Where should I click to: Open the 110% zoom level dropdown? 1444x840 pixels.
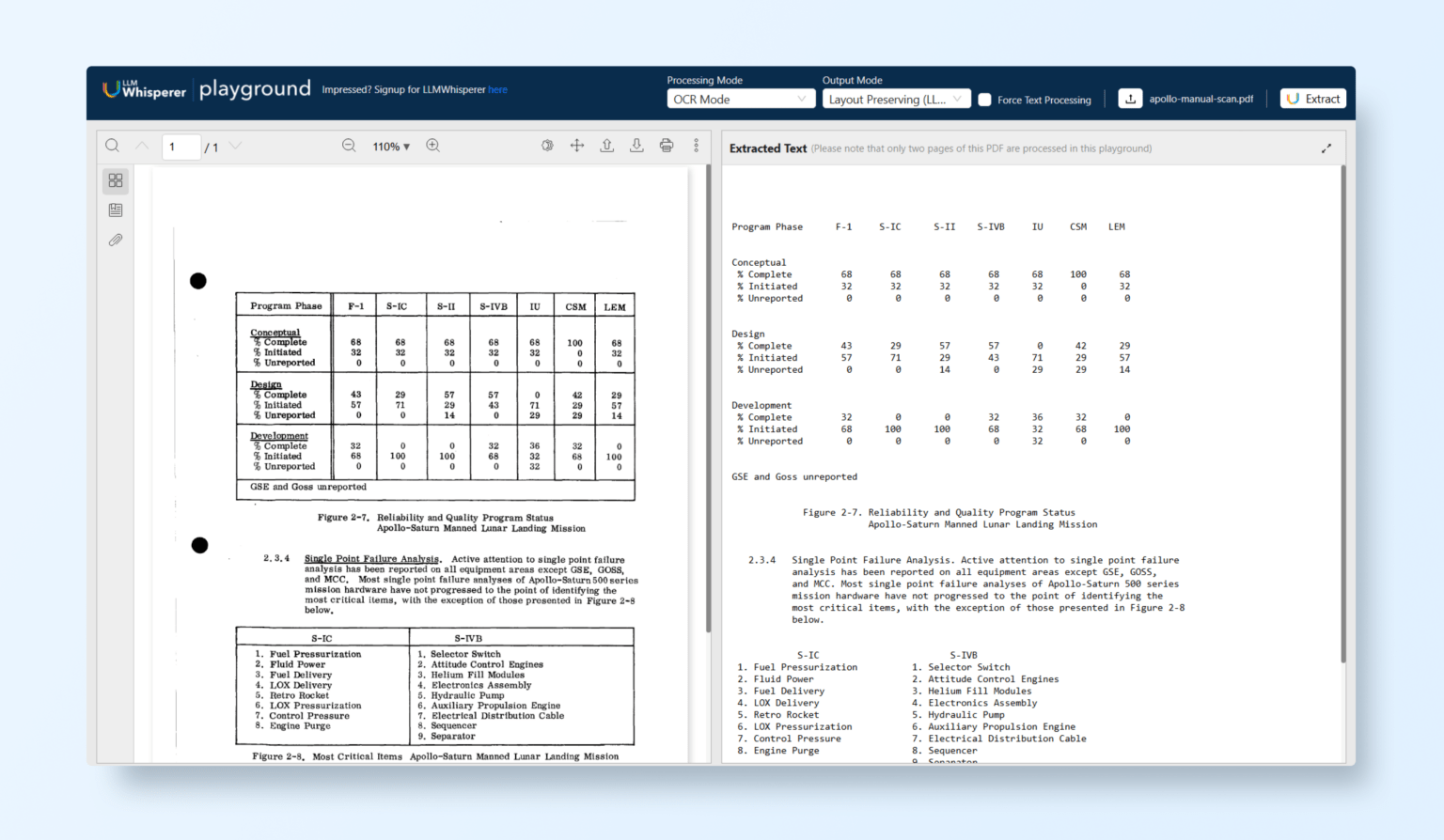point(391,146)
